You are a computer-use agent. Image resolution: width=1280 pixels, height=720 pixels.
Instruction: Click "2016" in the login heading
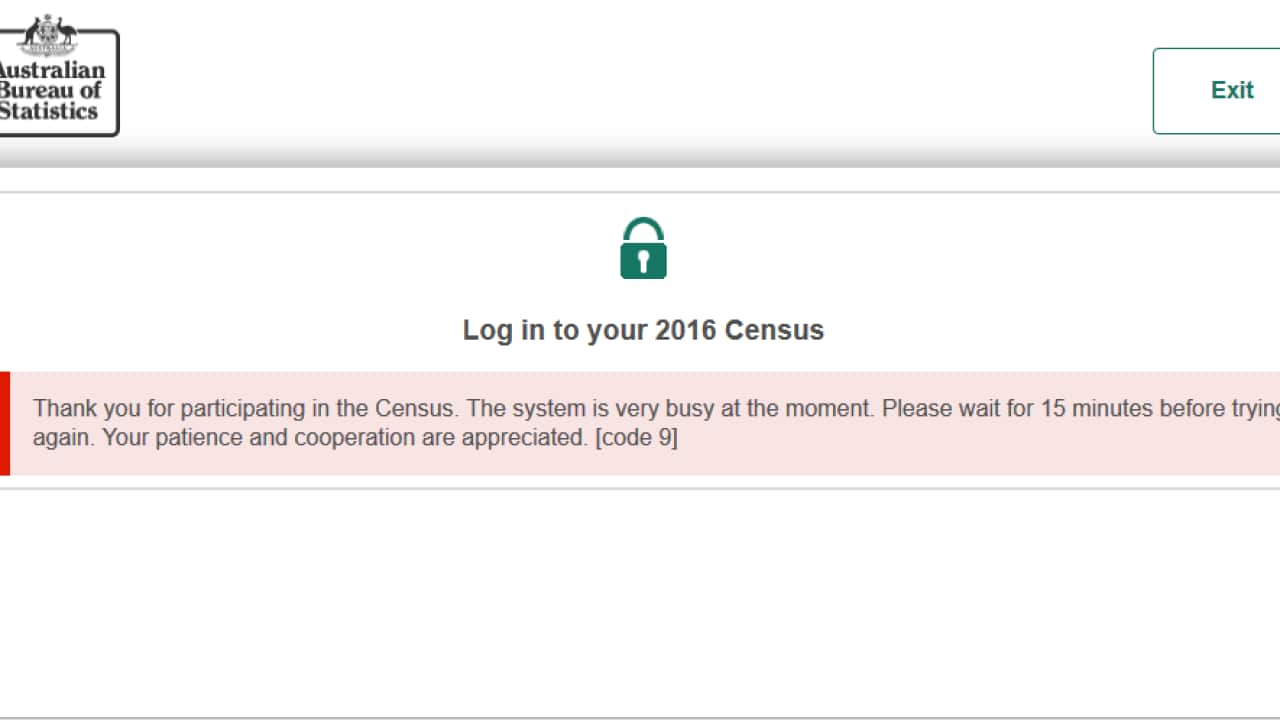685,330
